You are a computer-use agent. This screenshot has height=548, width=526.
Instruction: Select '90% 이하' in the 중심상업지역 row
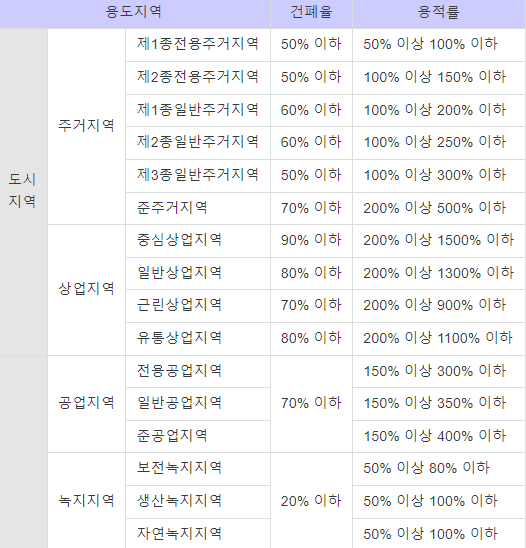(x=311, y=241)
